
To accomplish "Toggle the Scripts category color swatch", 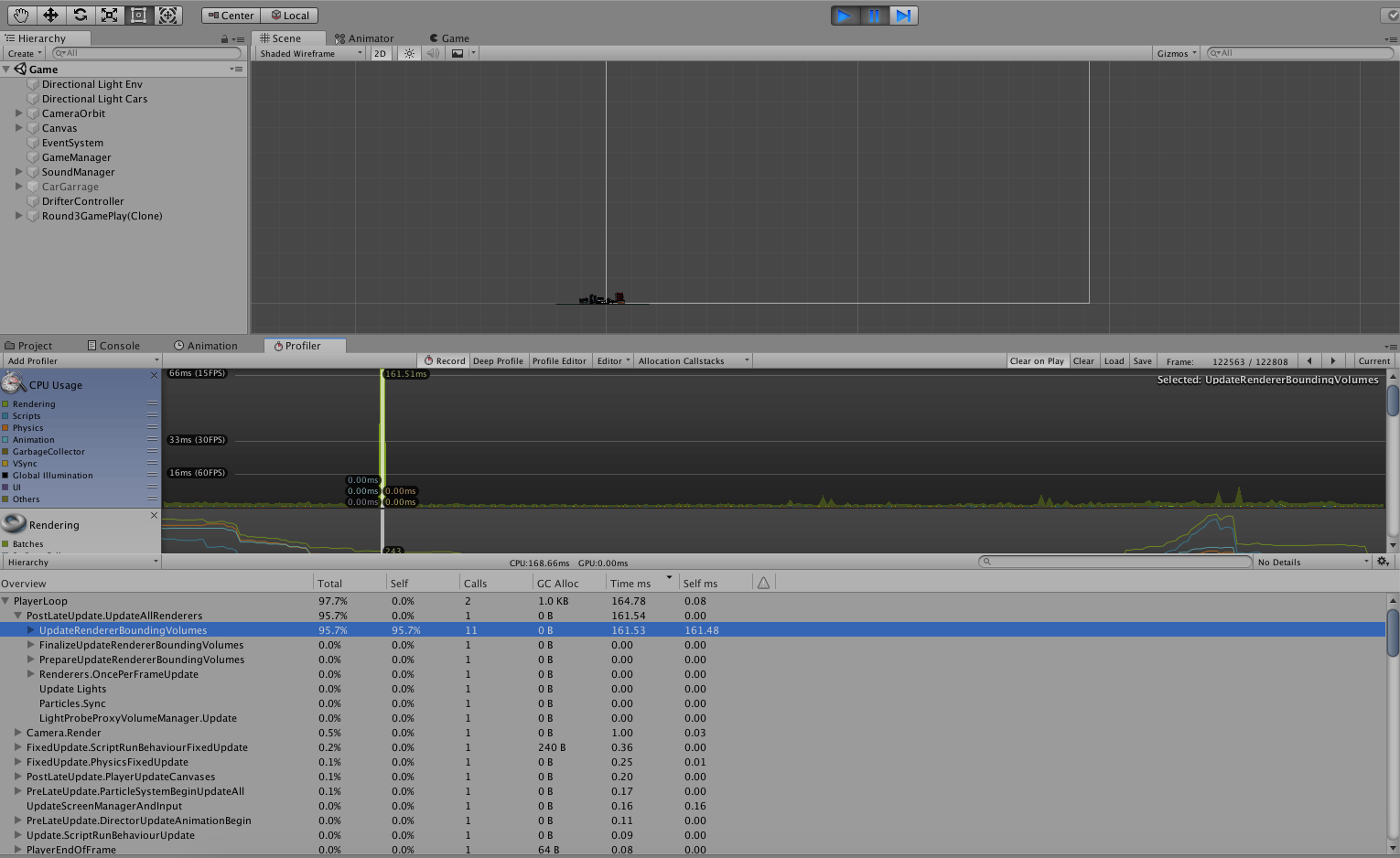I will pos(5,415).
